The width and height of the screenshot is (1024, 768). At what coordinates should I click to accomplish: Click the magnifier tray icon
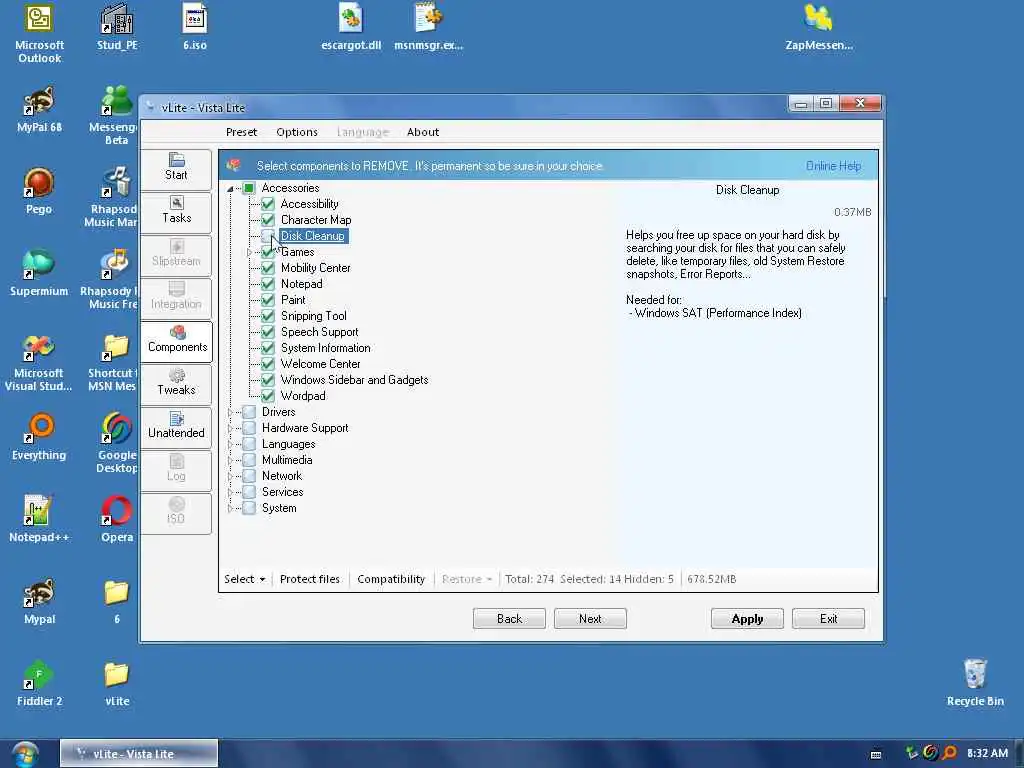tap(950, 753)
